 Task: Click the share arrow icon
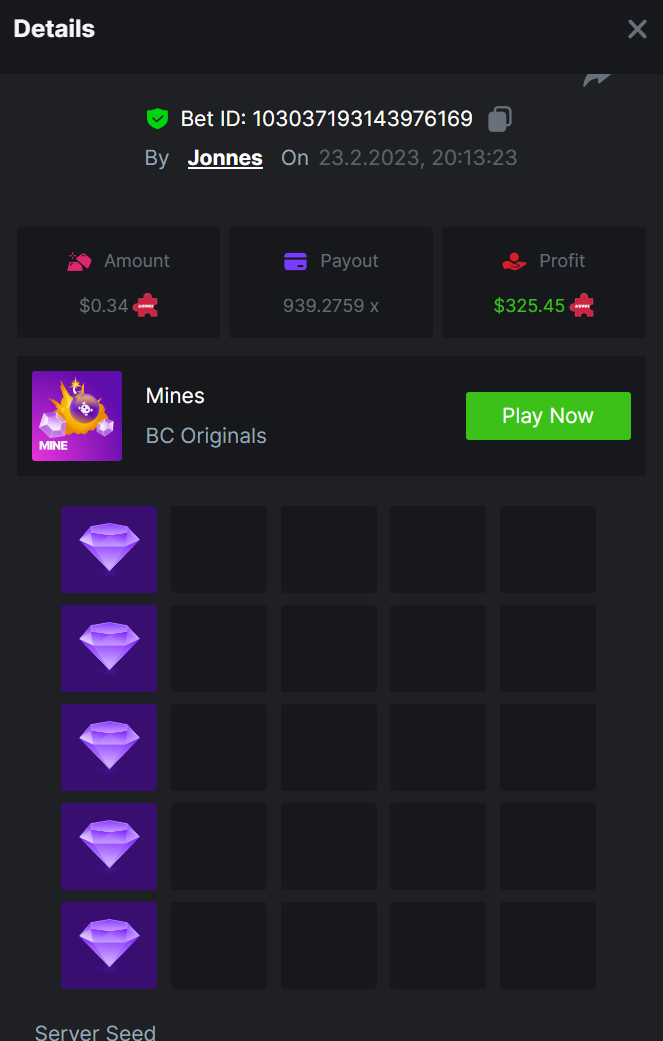pos(597,80)
